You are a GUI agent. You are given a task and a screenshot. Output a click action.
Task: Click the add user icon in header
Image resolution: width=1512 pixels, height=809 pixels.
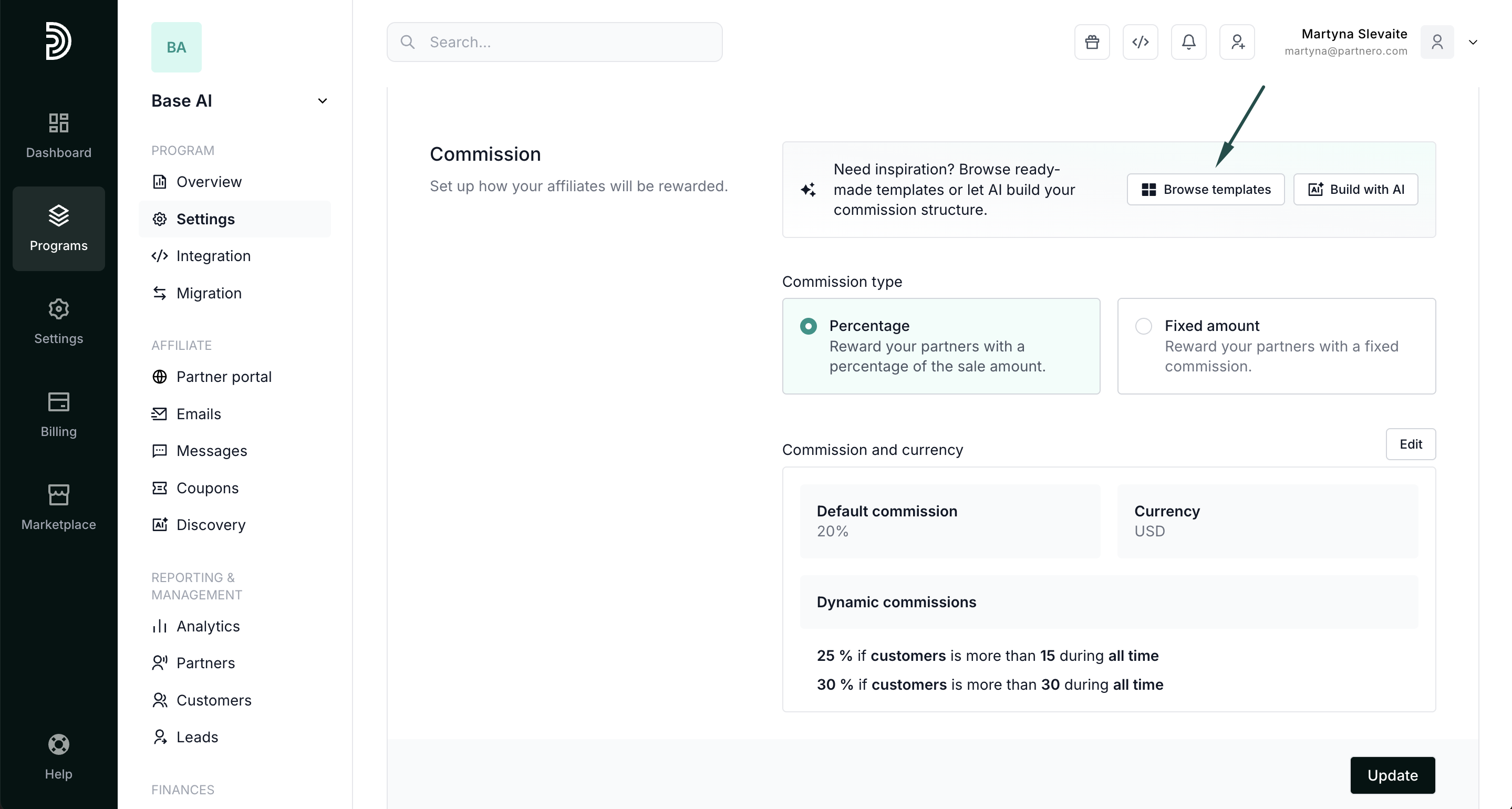[1237, 42]
